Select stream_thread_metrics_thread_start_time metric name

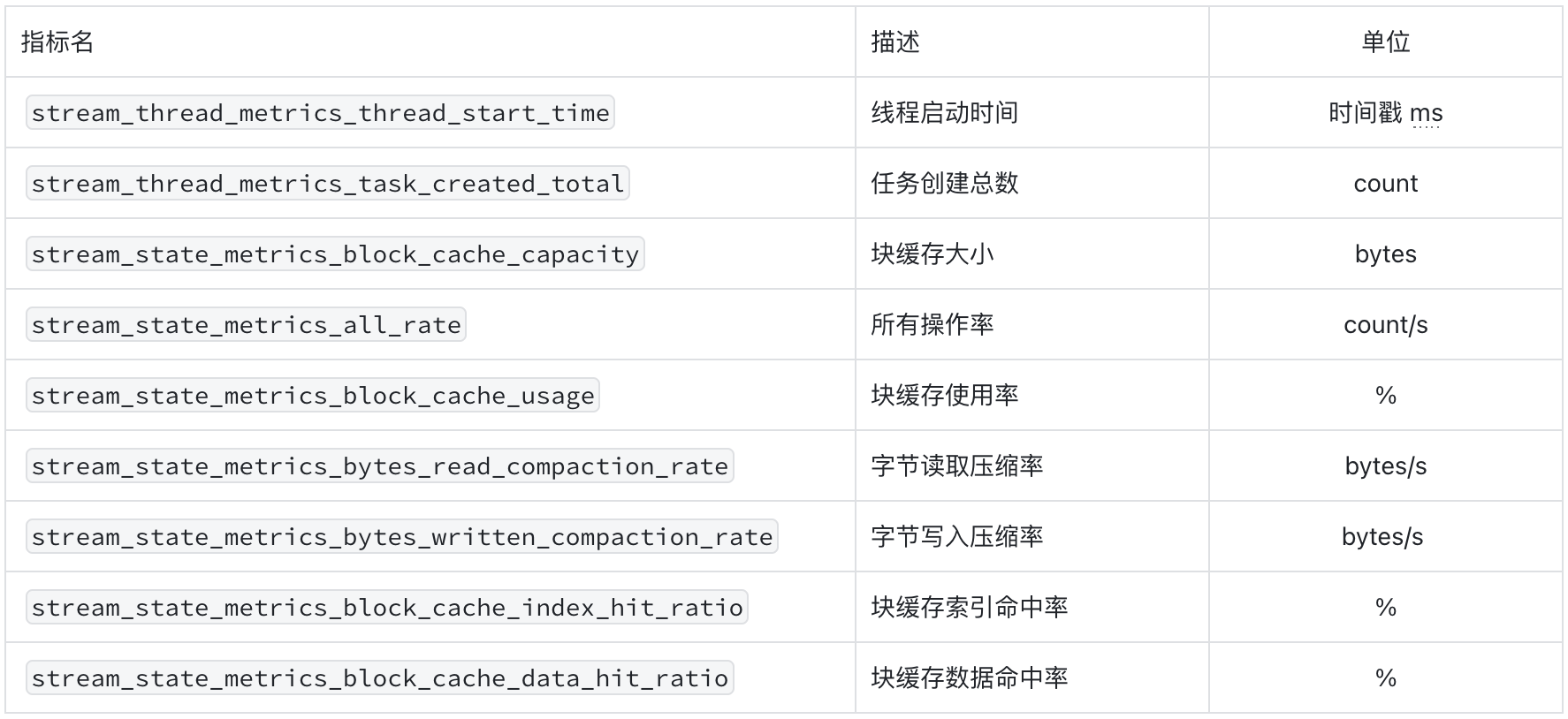coord(320,112)
